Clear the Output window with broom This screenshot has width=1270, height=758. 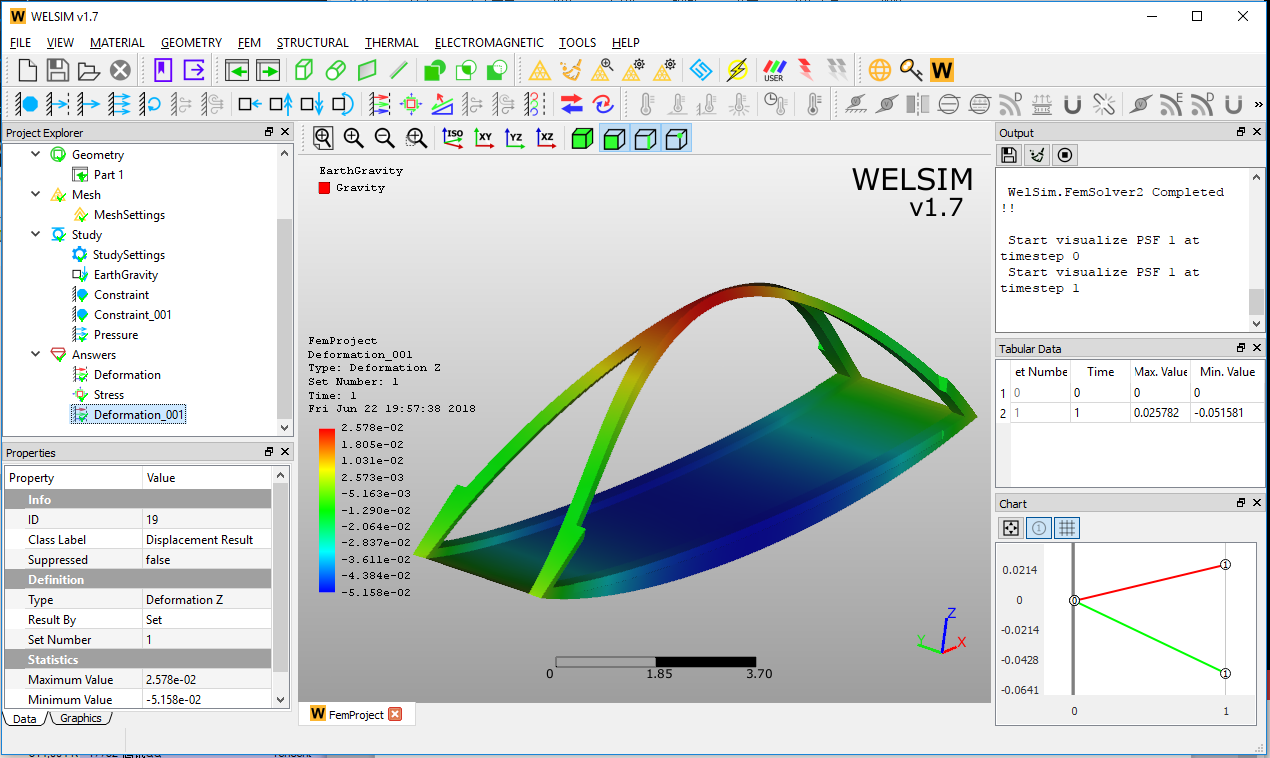click(x=1037, y=155)
